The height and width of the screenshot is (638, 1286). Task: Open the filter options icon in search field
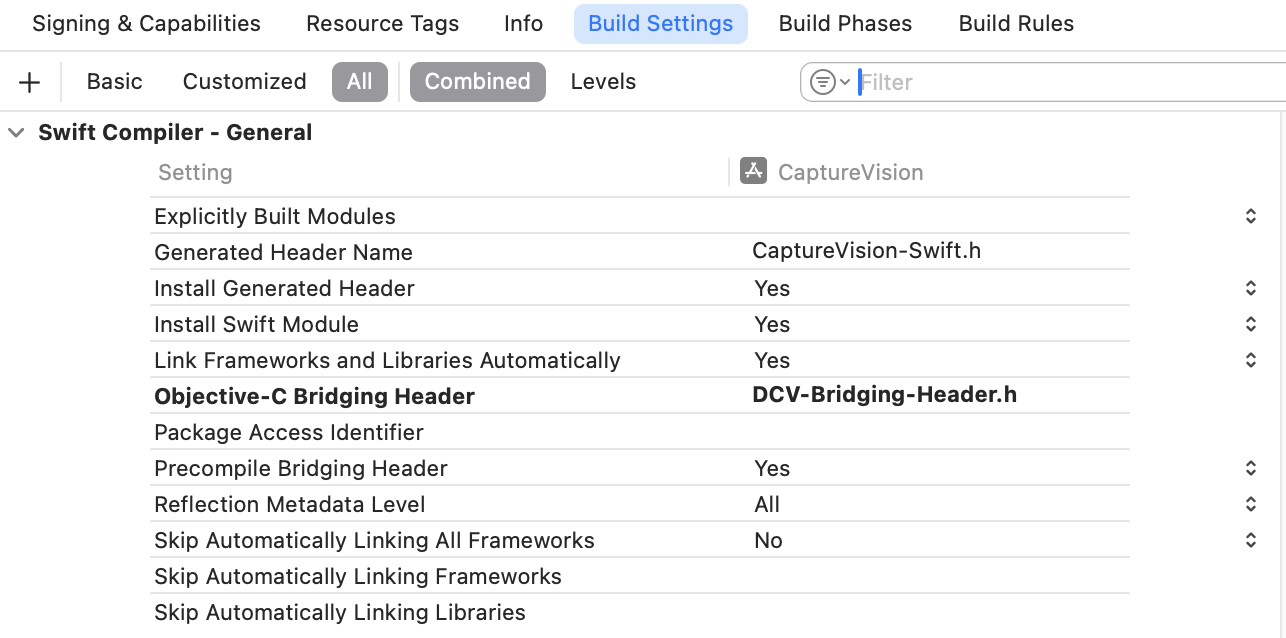[x=828, y=82]
